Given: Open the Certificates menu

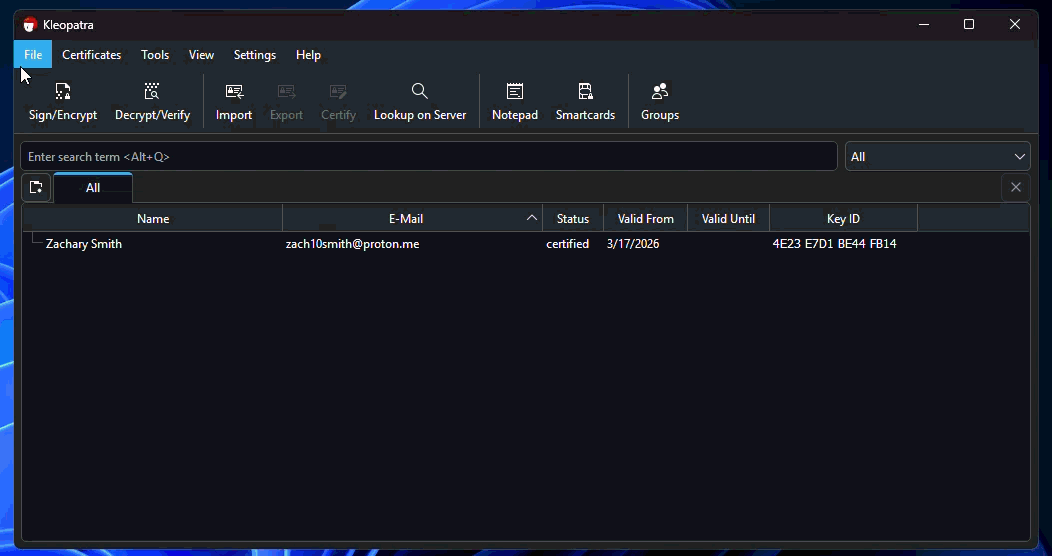Looking at the screenshot, I should tap(92, 54).
